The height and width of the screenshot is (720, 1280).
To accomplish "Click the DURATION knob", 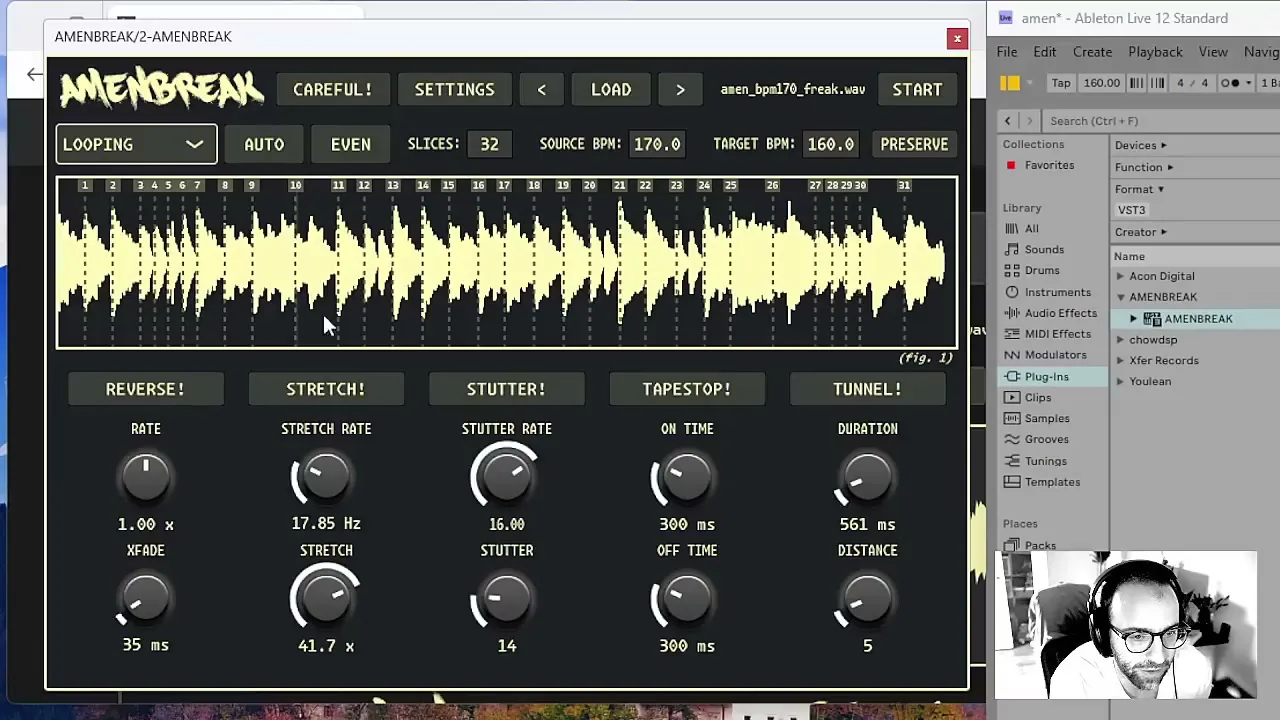I will point(867,478).
